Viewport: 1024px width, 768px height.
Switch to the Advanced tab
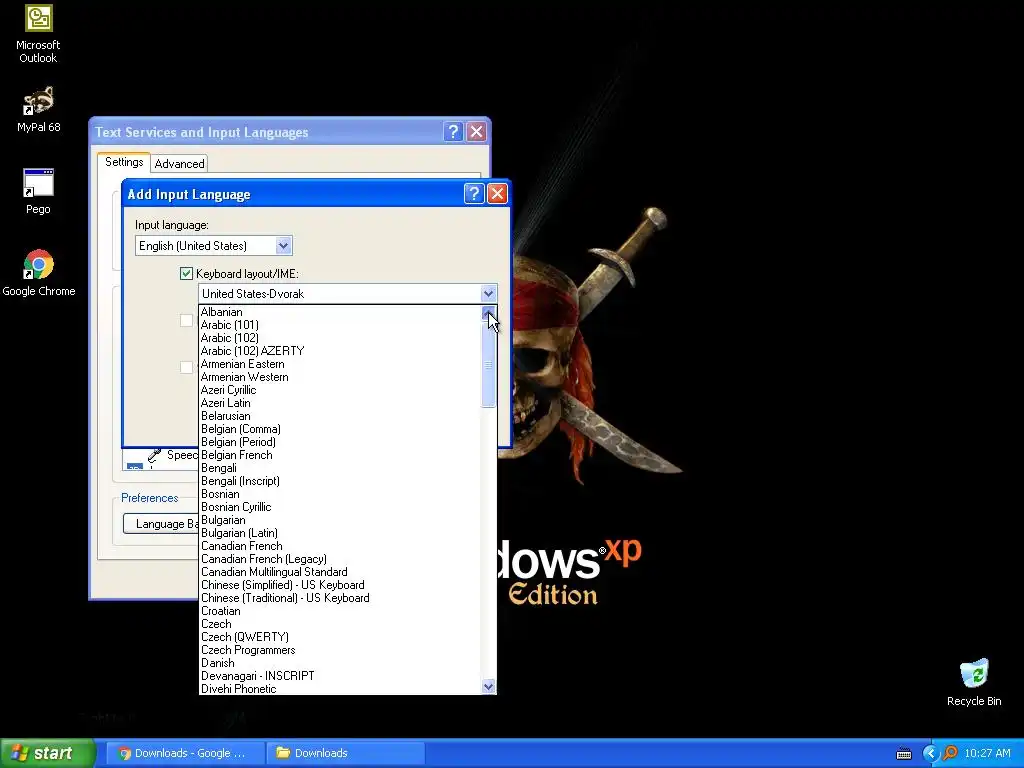click(179, 163)
